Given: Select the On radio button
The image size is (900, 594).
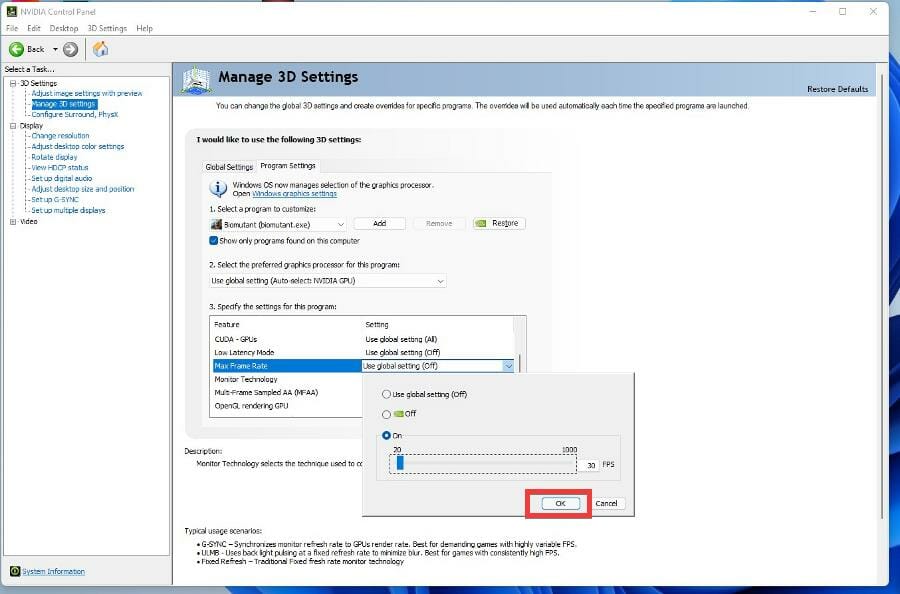Looking at the screenshot, I should 386,436.
